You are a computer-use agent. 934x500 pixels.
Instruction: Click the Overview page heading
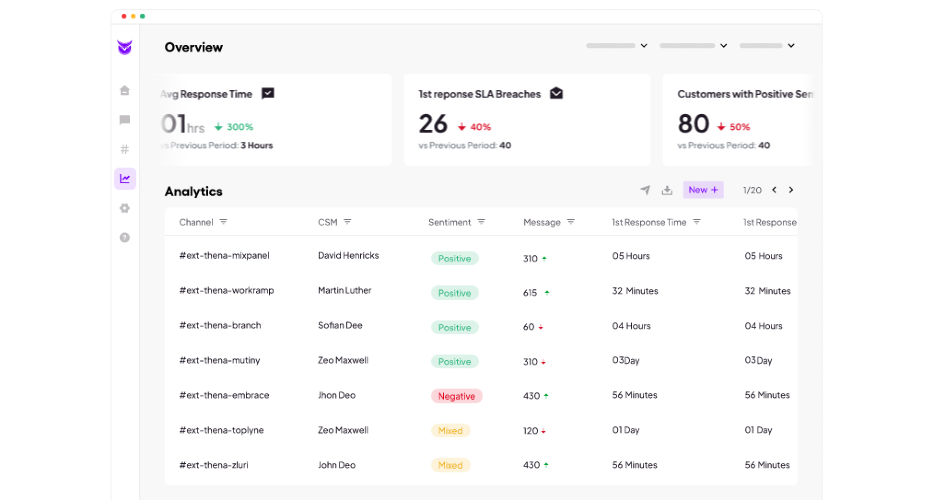194,47
